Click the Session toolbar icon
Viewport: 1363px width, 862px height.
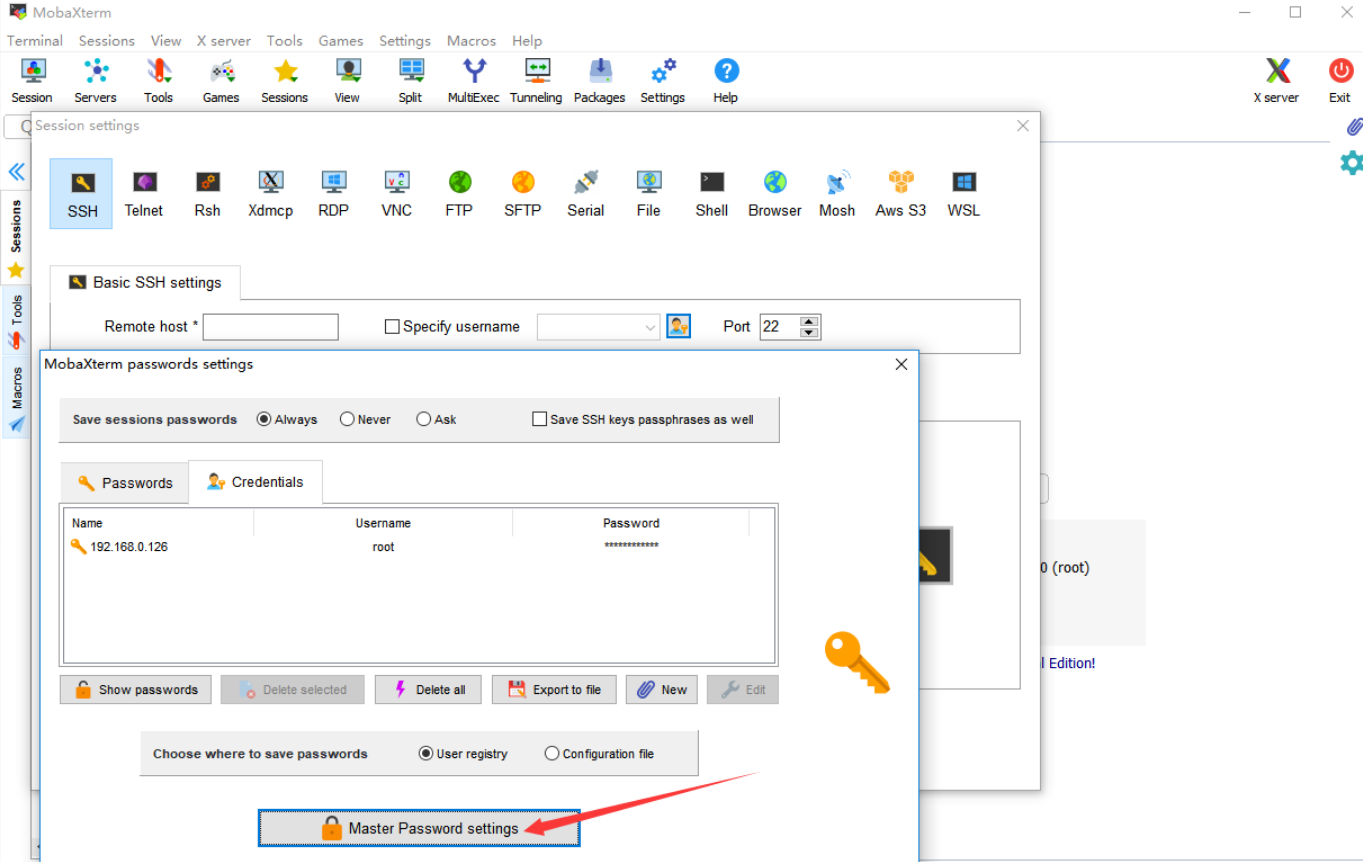pyautogui.click(x=32, y=80)
